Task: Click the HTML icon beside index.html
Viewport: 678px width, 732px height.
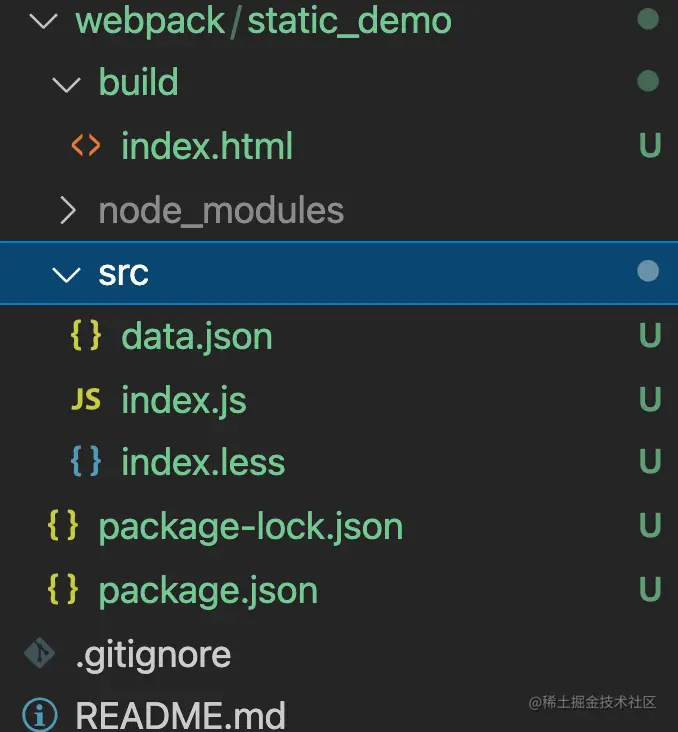Action: [x=85, y=146]
